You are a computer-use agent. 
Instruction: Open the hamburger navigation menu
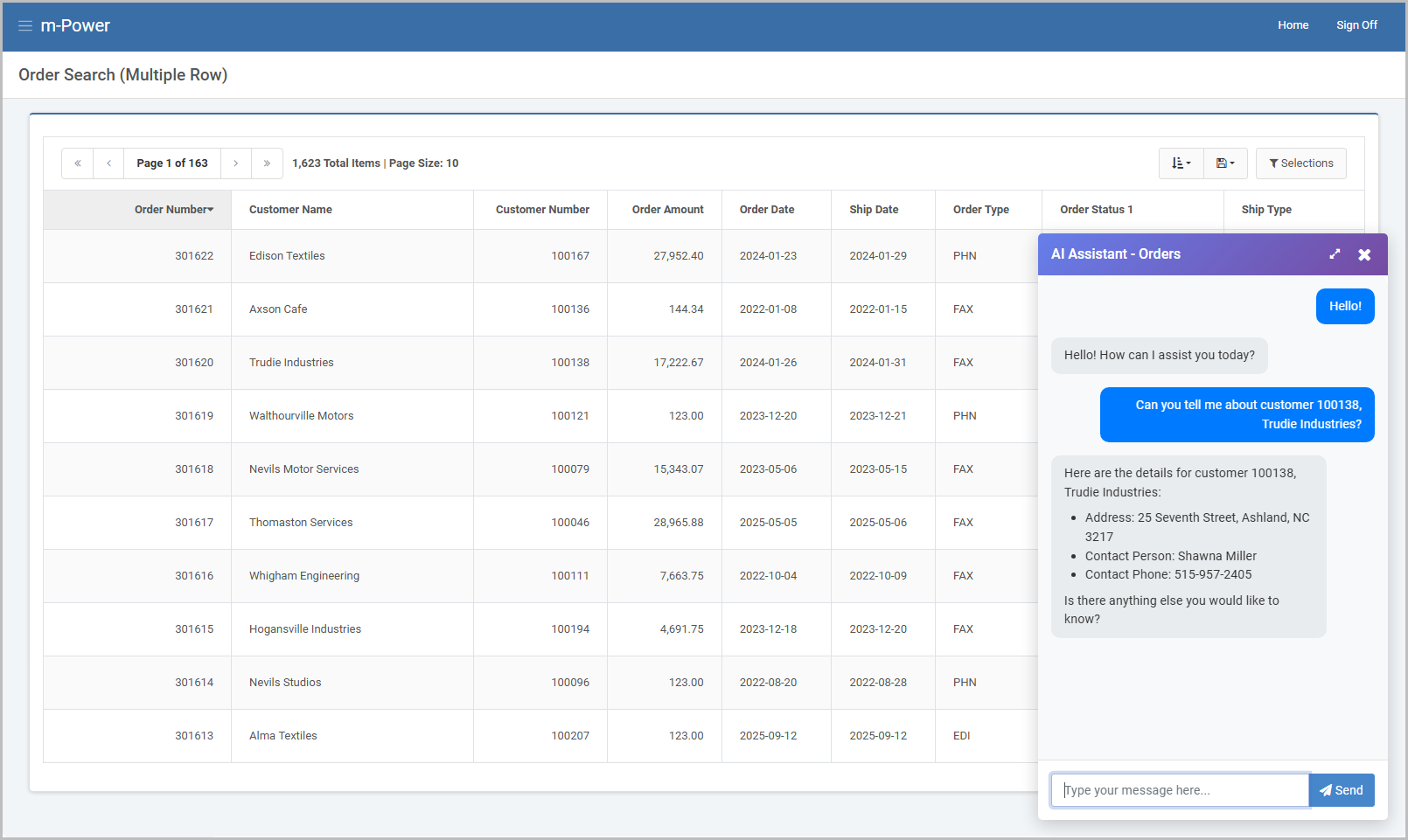(x=25, y=25)
